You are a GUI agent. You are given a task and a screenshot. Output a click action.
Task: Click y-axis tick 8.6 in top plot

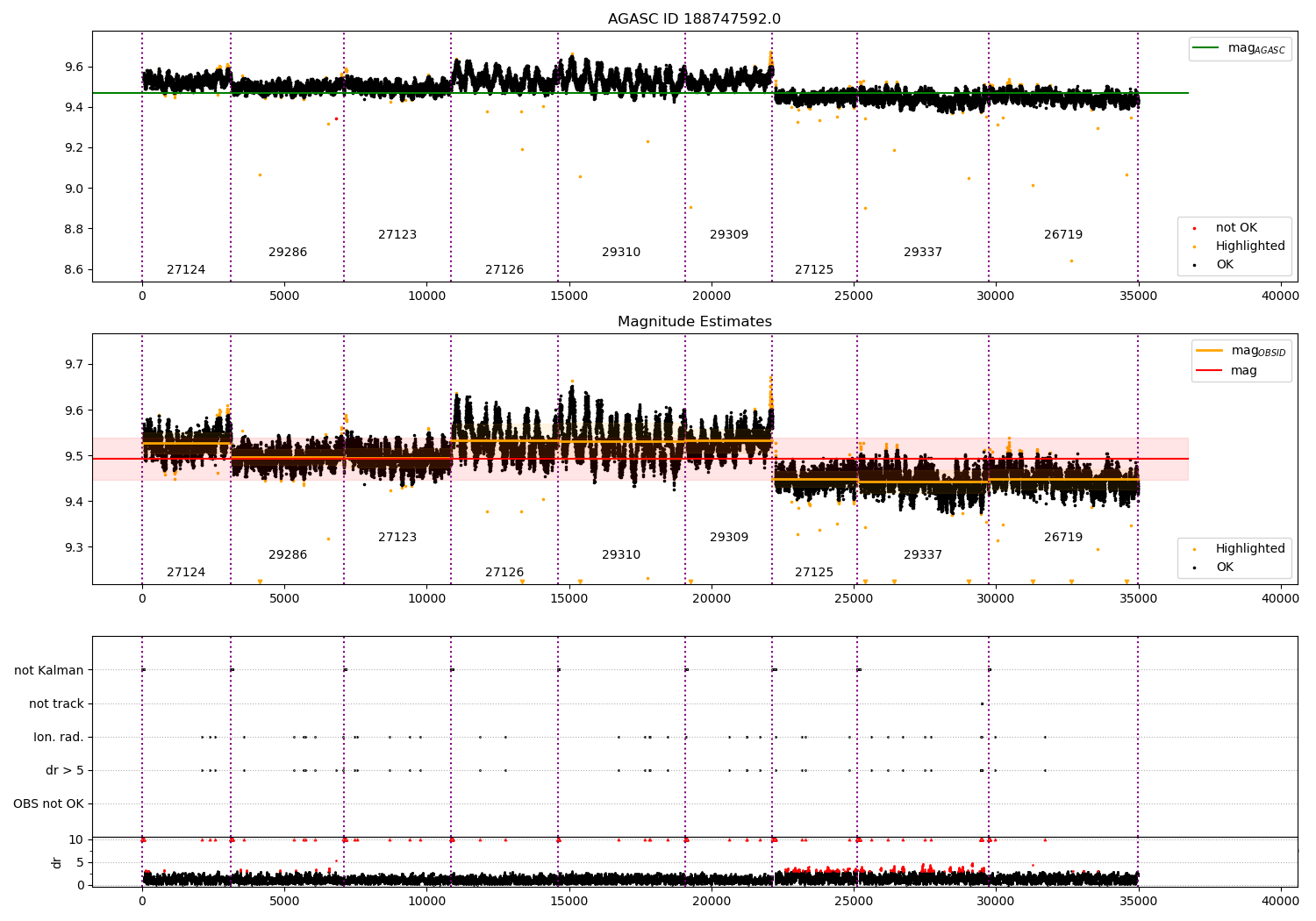click(x=74, y=270)
